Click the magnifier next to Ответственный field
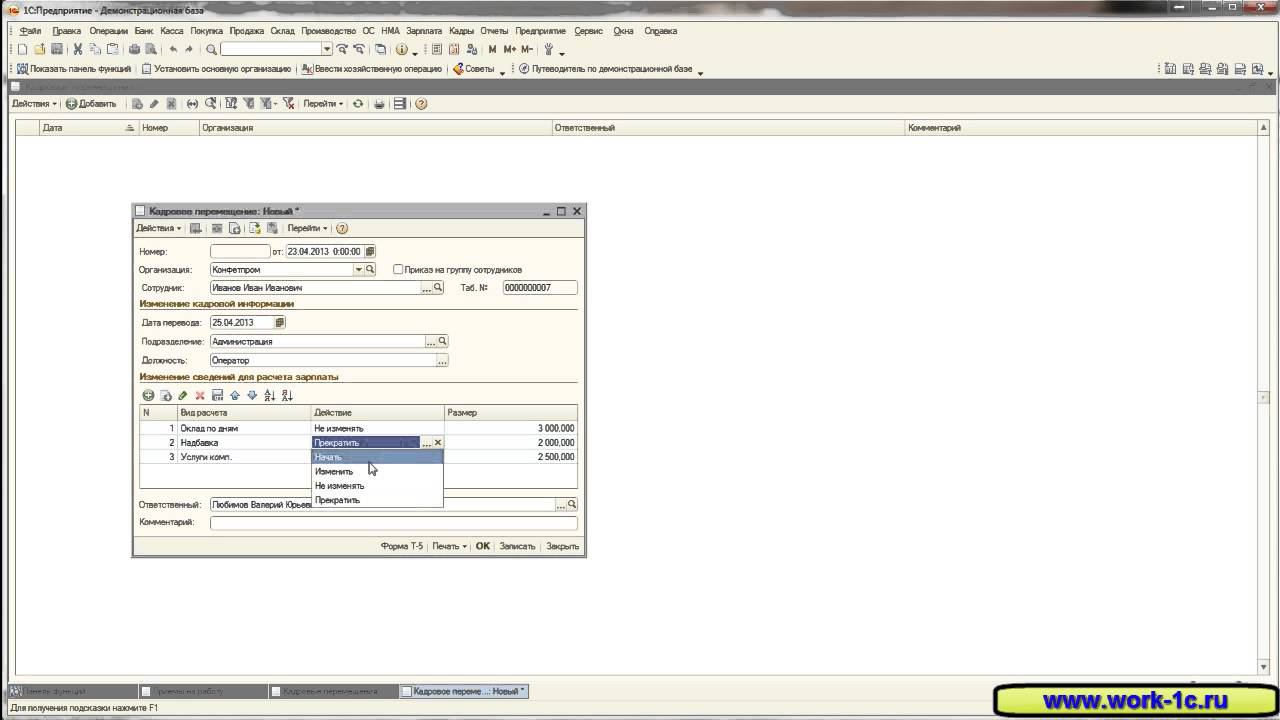This screenshot has height=720, width=1280. [x=572, y=505]
